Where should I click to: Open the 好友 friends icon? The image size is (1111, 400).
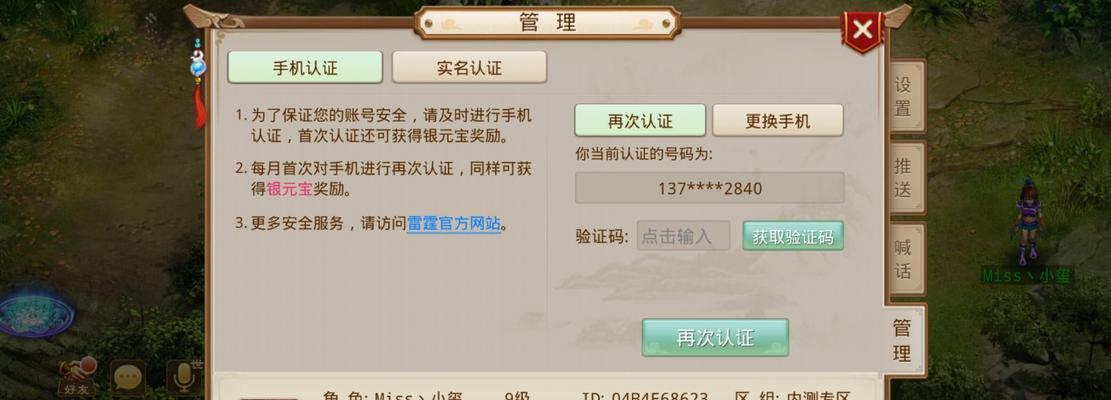click(77, 376)
